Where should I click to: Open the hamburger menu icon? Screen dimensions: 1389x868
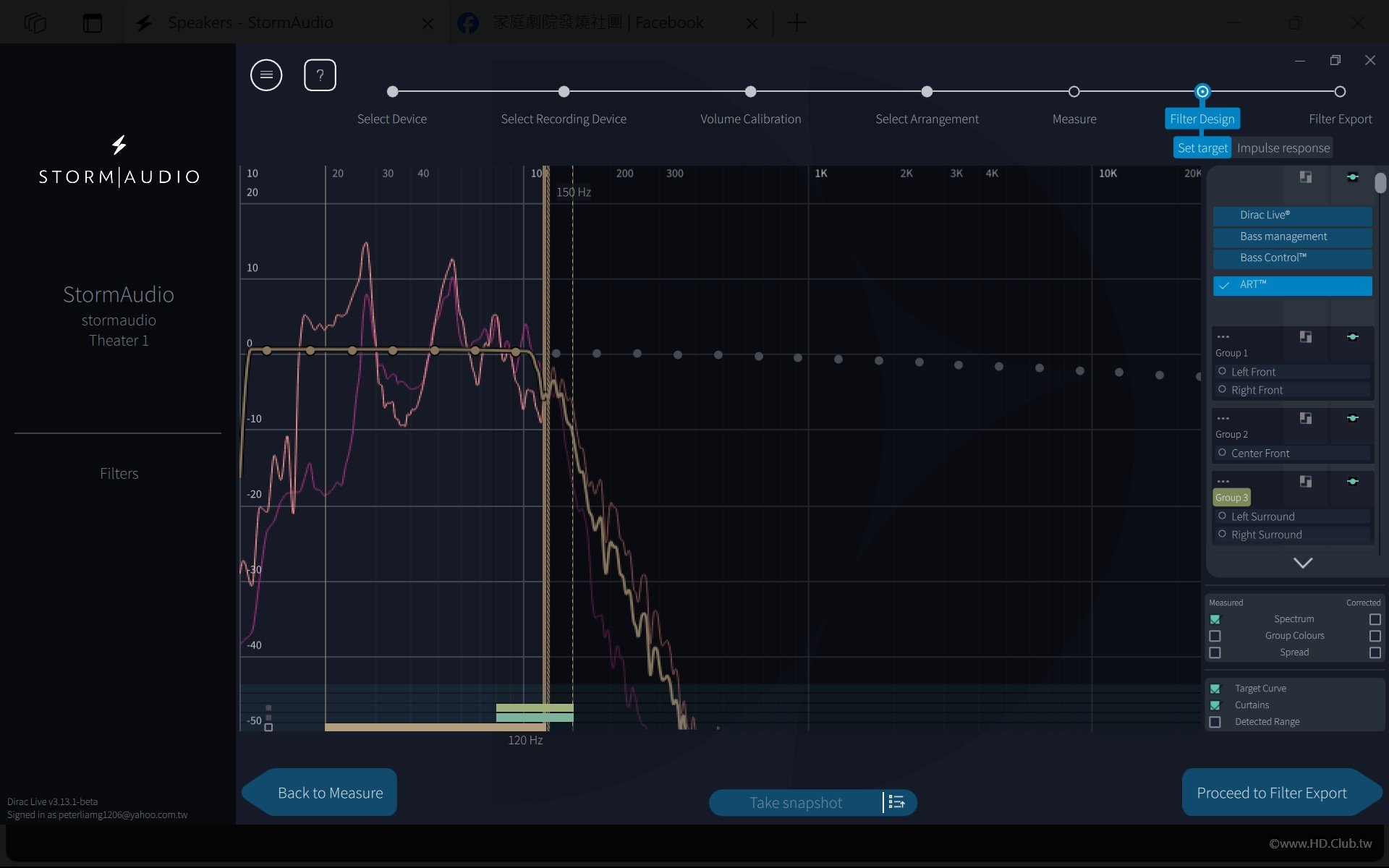point(266,75)
